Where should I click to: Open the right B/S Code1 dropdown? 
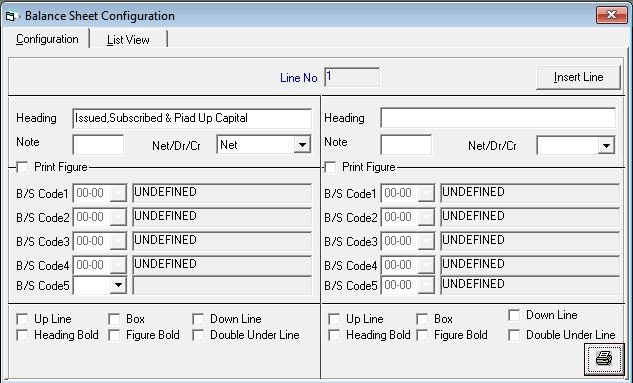point(426,193)
